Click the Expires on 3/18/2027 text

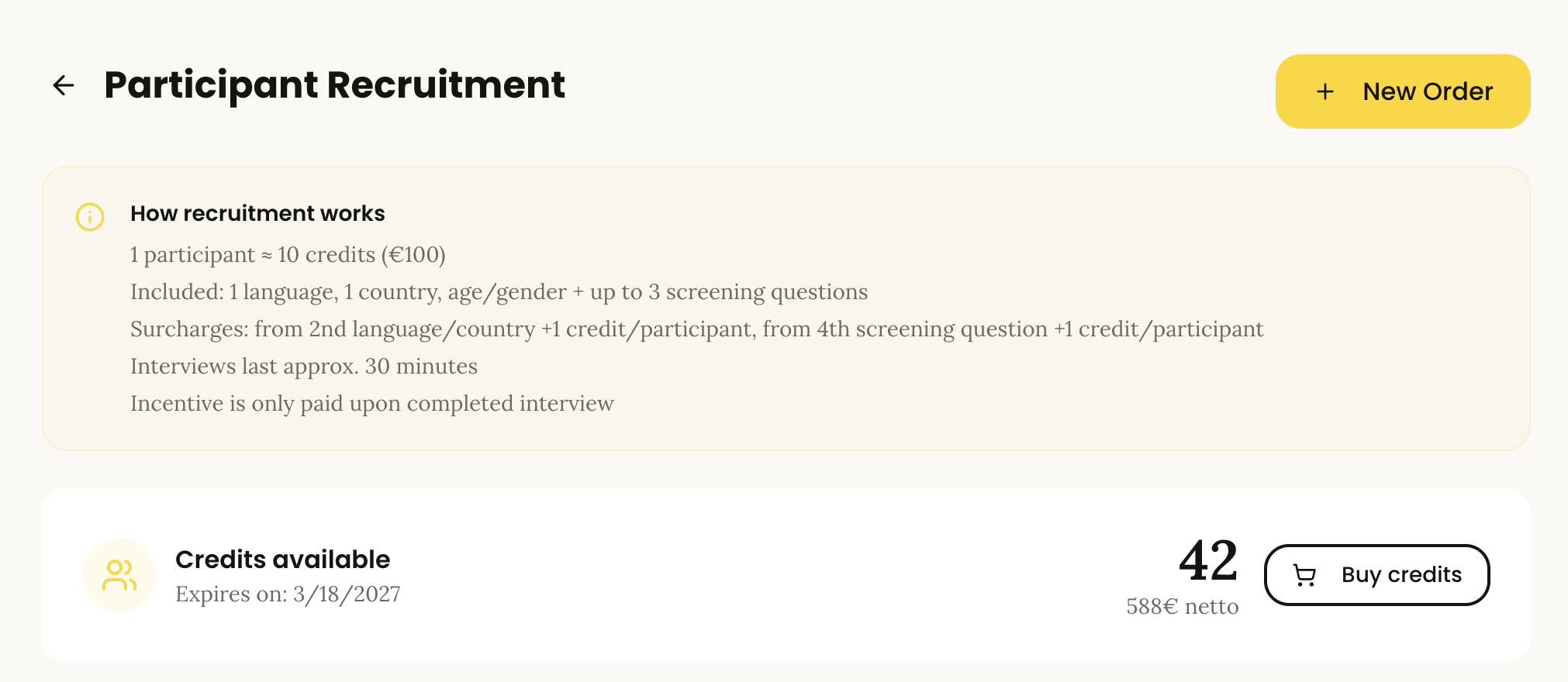[288, 594]
